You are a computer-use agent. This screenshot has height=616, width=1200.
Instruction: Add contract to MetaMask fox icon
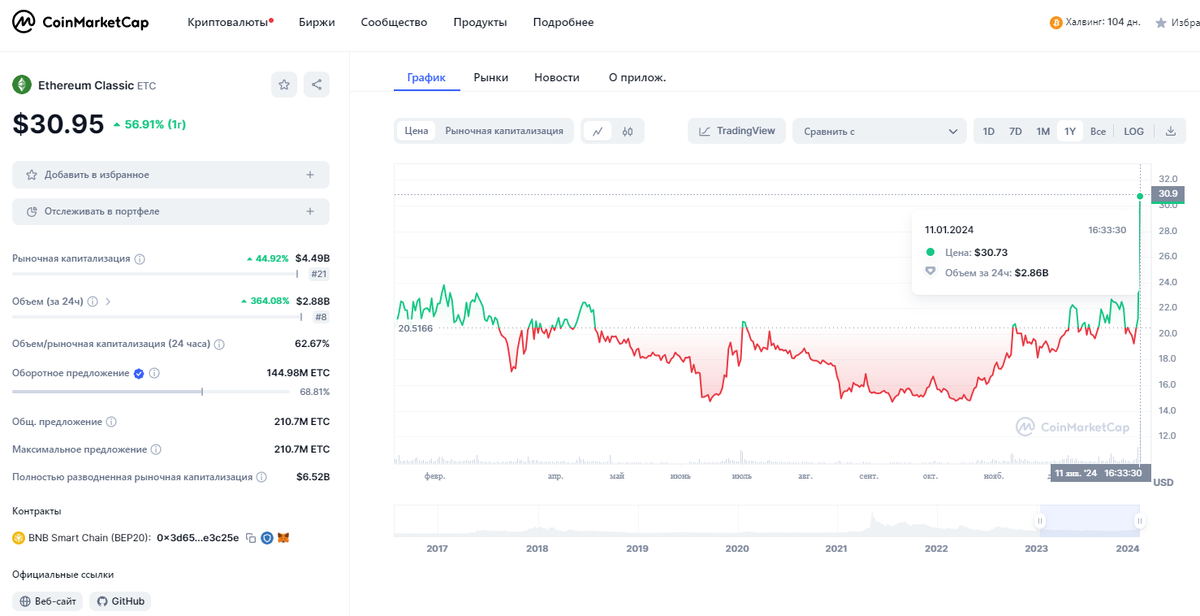coord(283,538)
